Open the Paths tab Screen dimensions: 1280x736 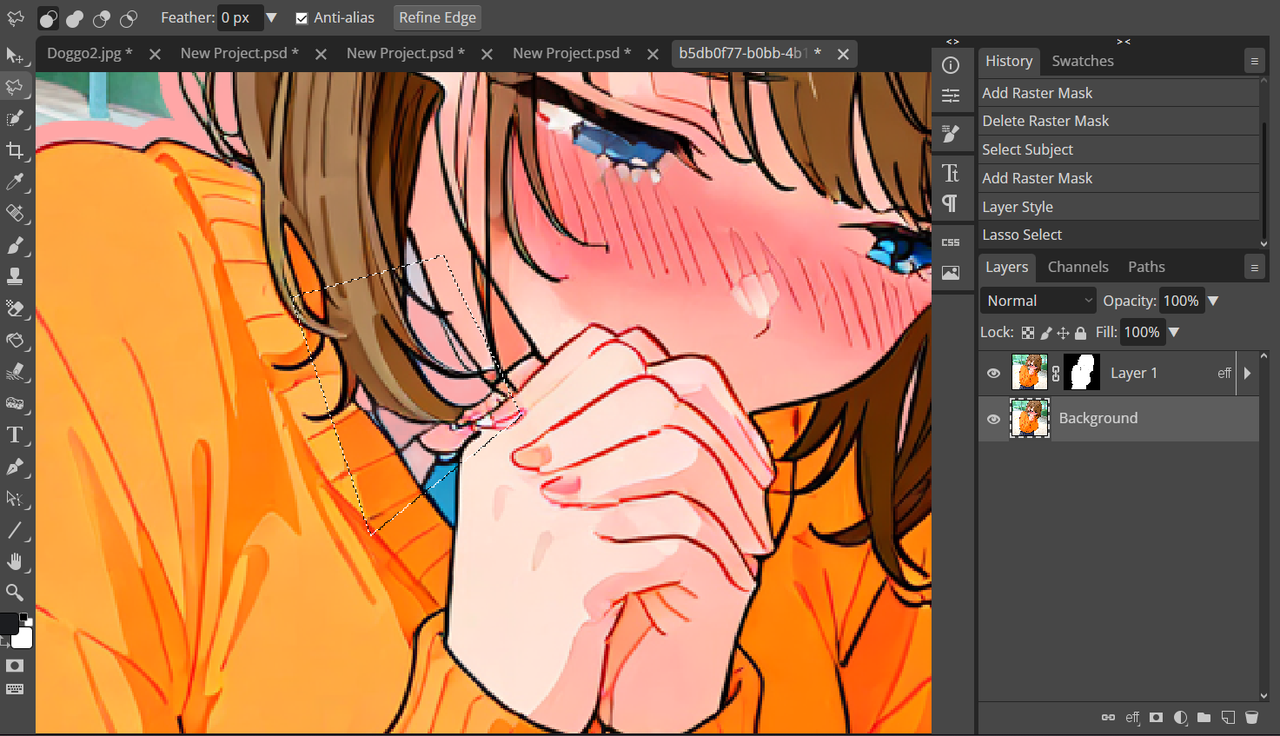pos(1146,267)
